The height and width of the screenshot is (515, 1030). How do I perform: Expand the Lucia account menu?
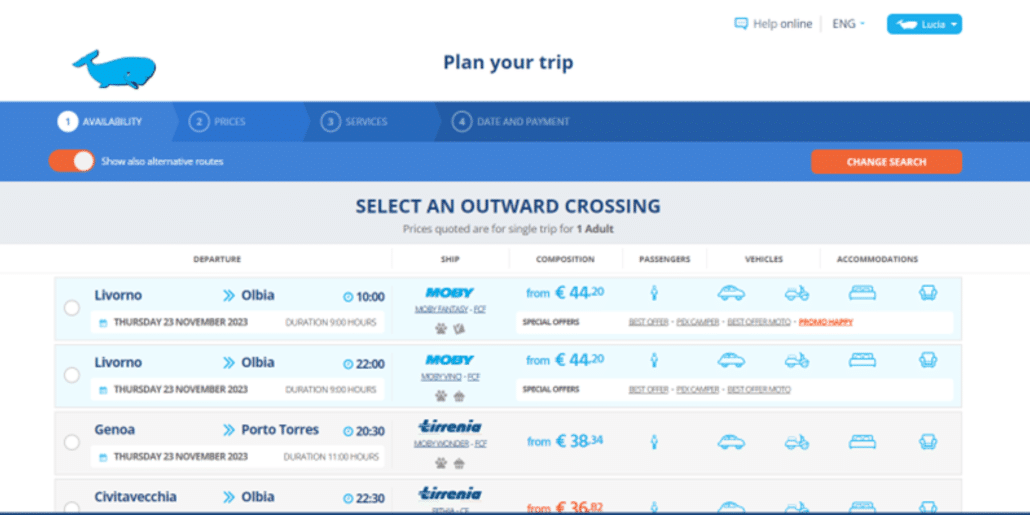(x=924, y=24)
